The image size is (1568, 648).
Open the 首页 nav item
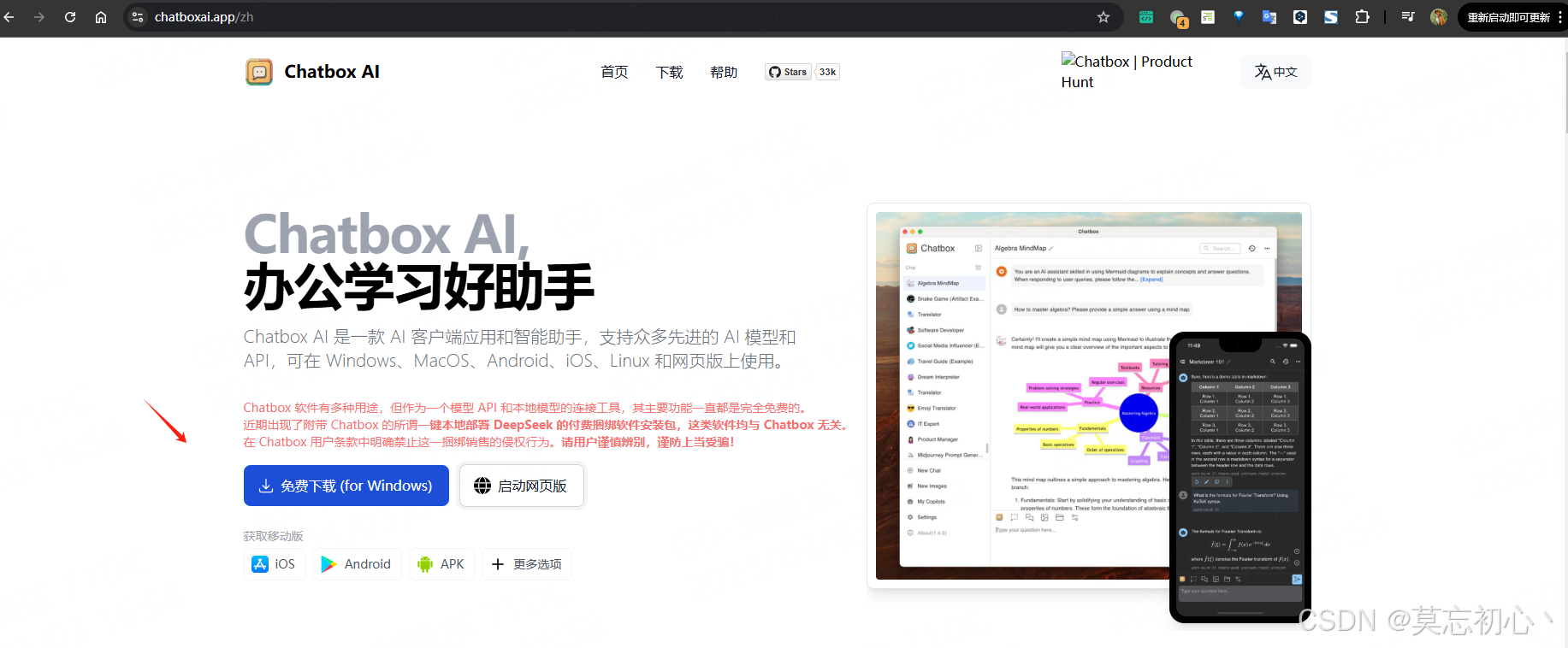click(x=614, y=72)
